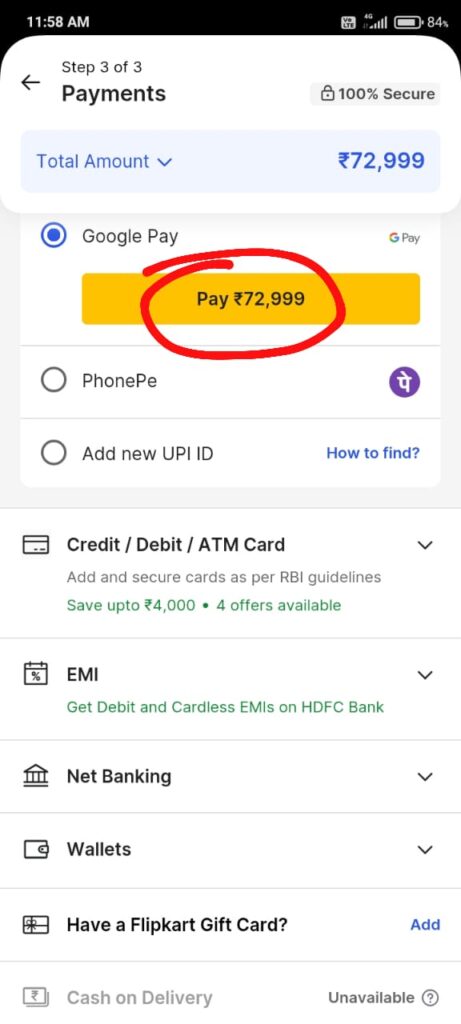Open the Net Banking section

[230, 776]
